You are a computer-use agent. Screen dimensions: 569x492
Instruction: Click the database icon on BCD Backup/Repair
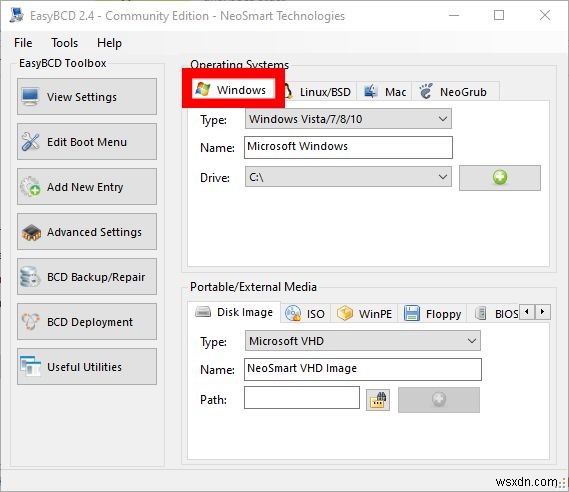tap(30, 276)
